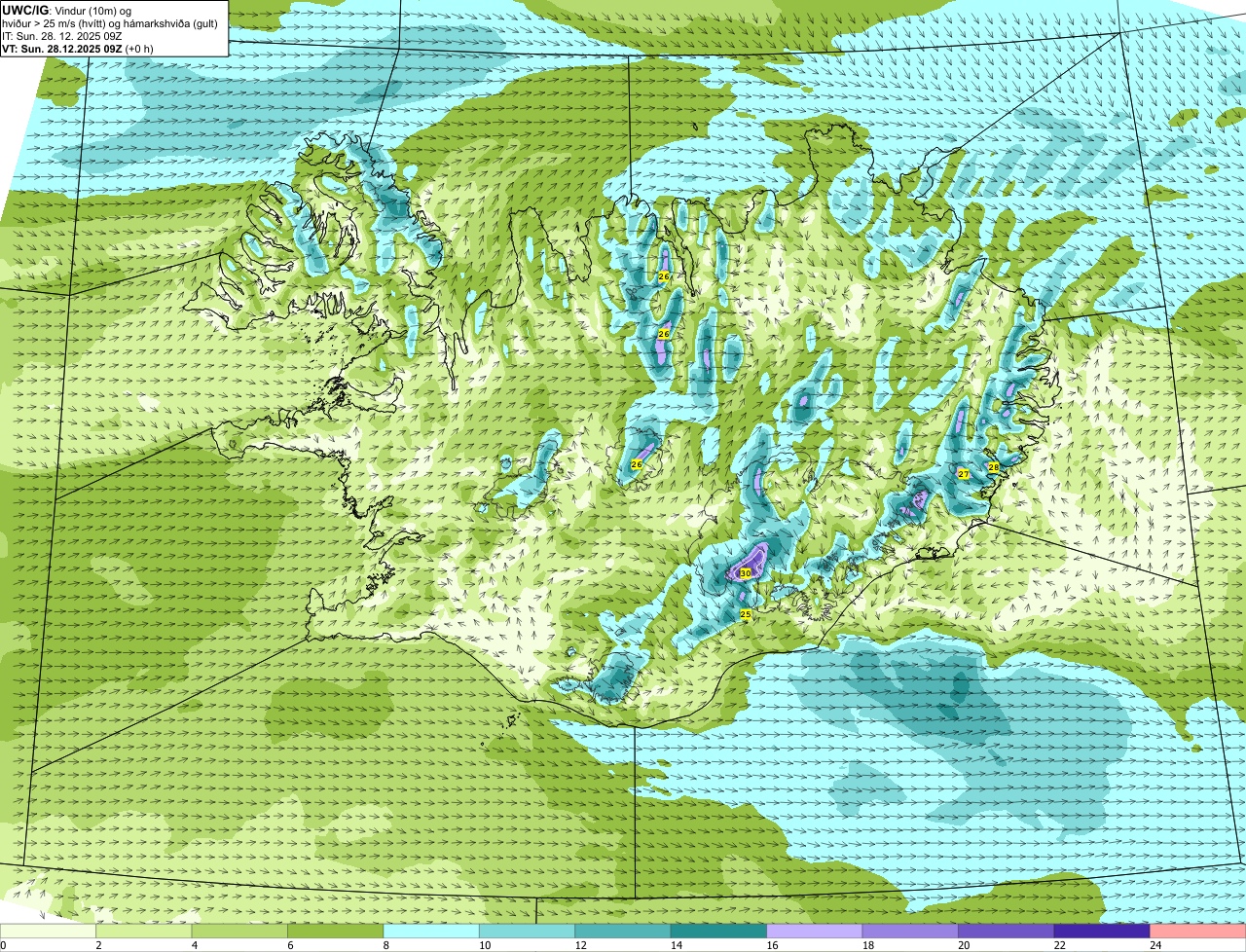Image resolution: width=1246 pixels, height=952 pixels.
Task: Click the legend scale value 24
Action: 1154,945
